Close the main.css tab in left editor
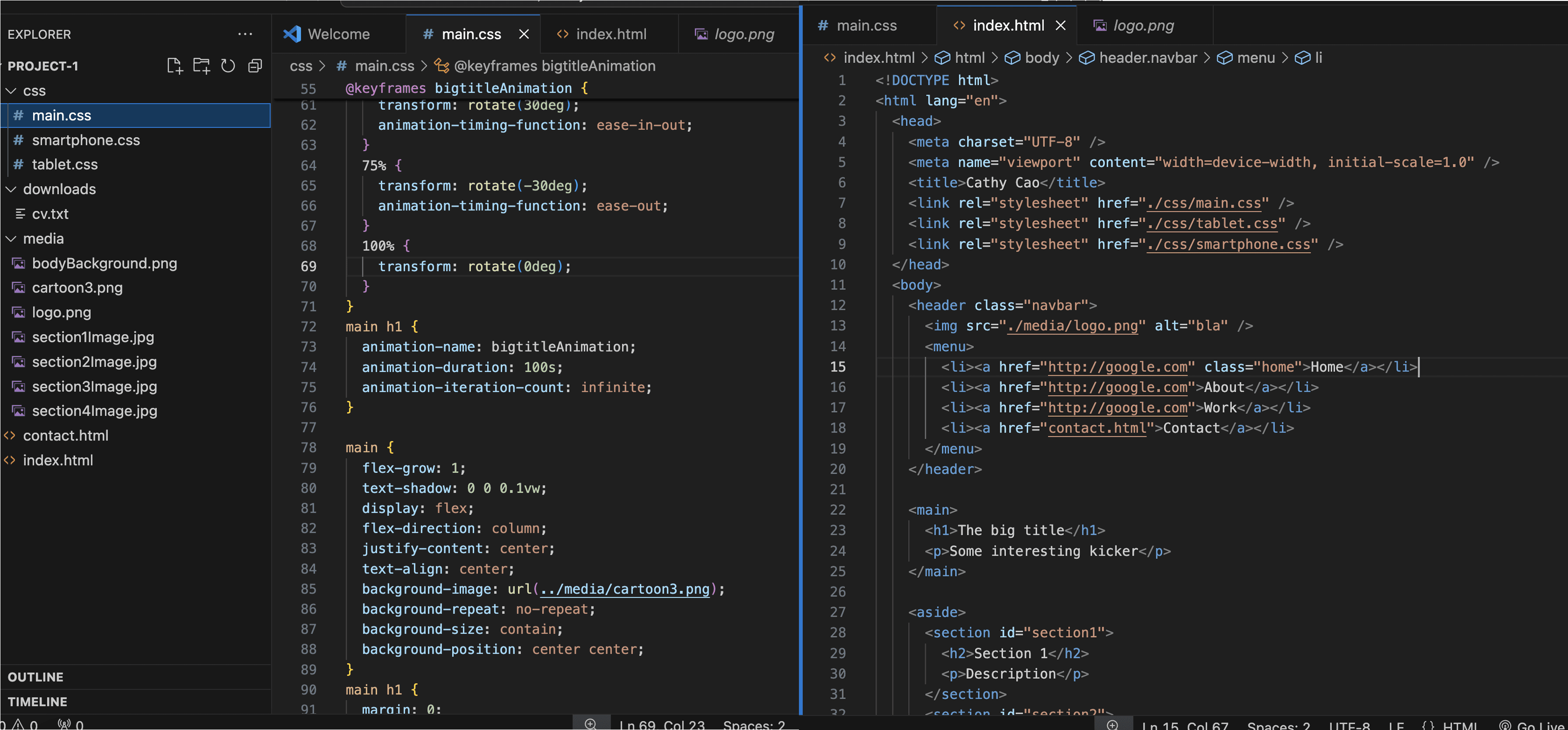 pyautogui.click(x=524, y=34)
